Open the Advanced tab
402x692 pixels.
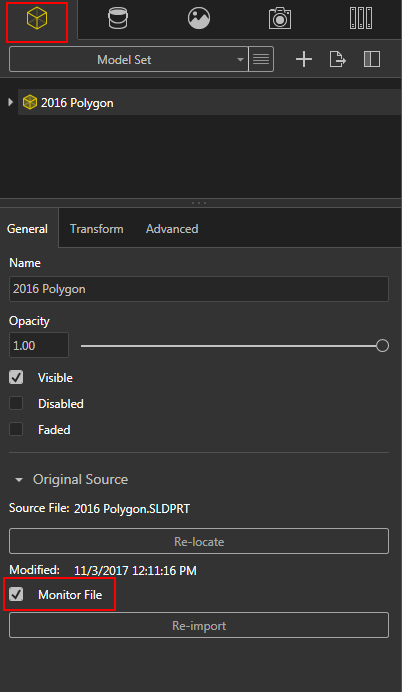tap(172, 229)
